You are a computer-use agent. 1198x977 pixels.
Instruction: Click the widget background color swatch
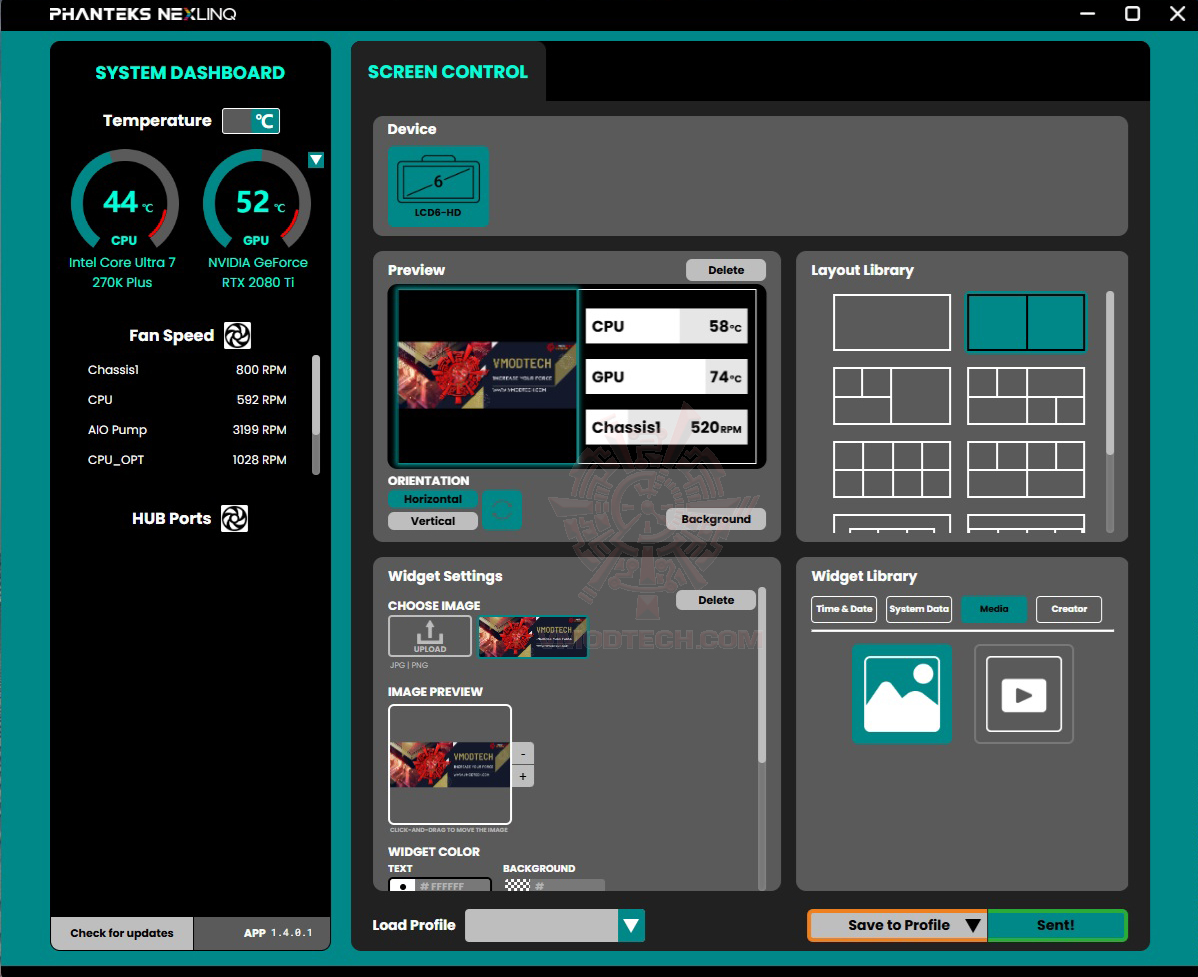click(517, 885)
